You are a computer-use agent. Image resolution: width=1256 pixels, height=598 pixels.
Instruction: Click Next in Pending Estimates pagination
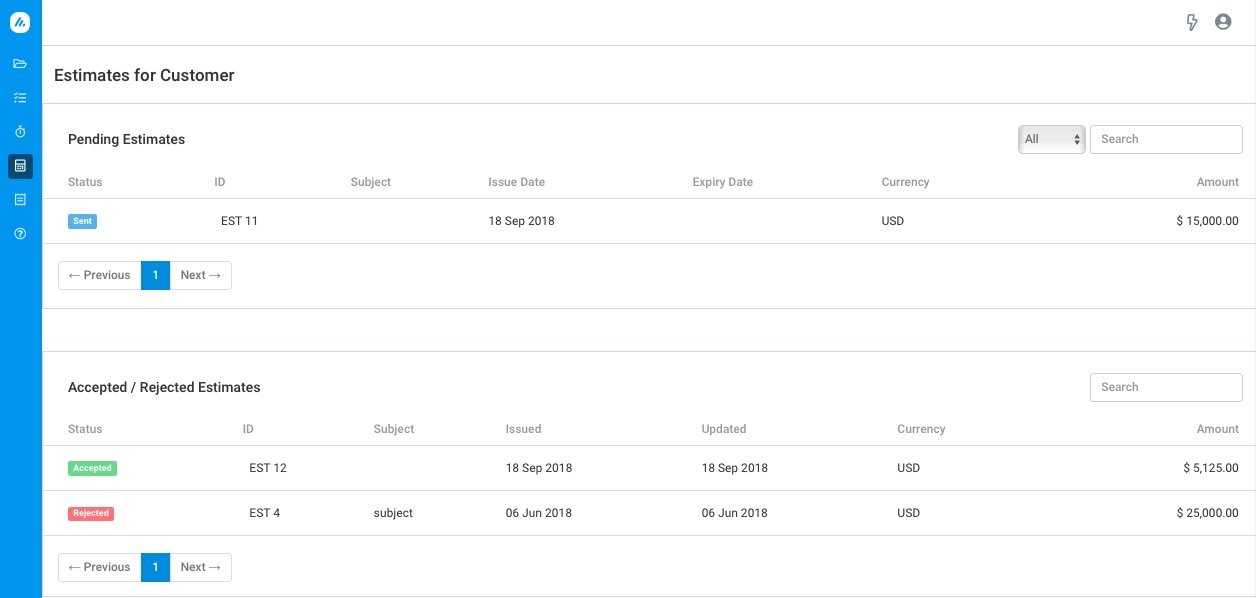200,275
